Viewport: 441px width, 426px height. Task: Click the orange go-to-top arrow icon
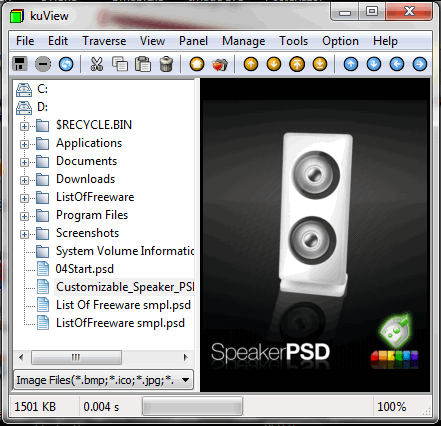(x=297, y=64)
